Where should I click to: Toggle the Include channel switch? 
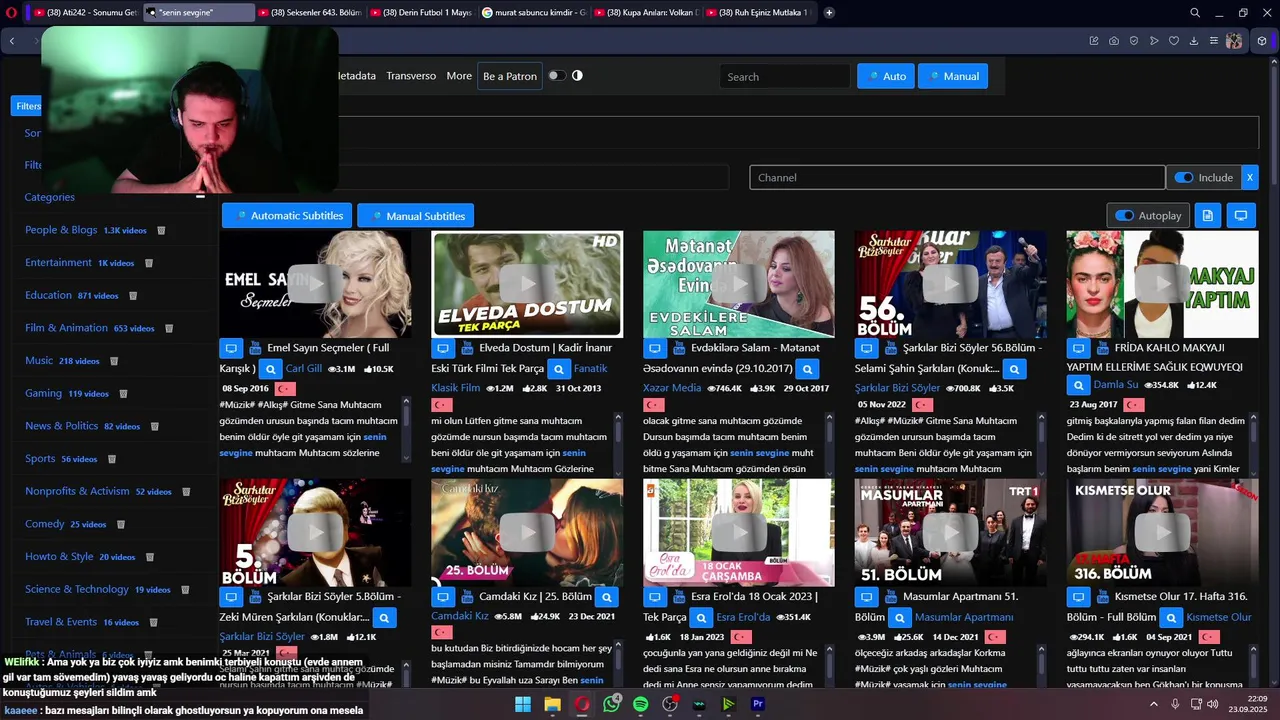[1184, 177]
